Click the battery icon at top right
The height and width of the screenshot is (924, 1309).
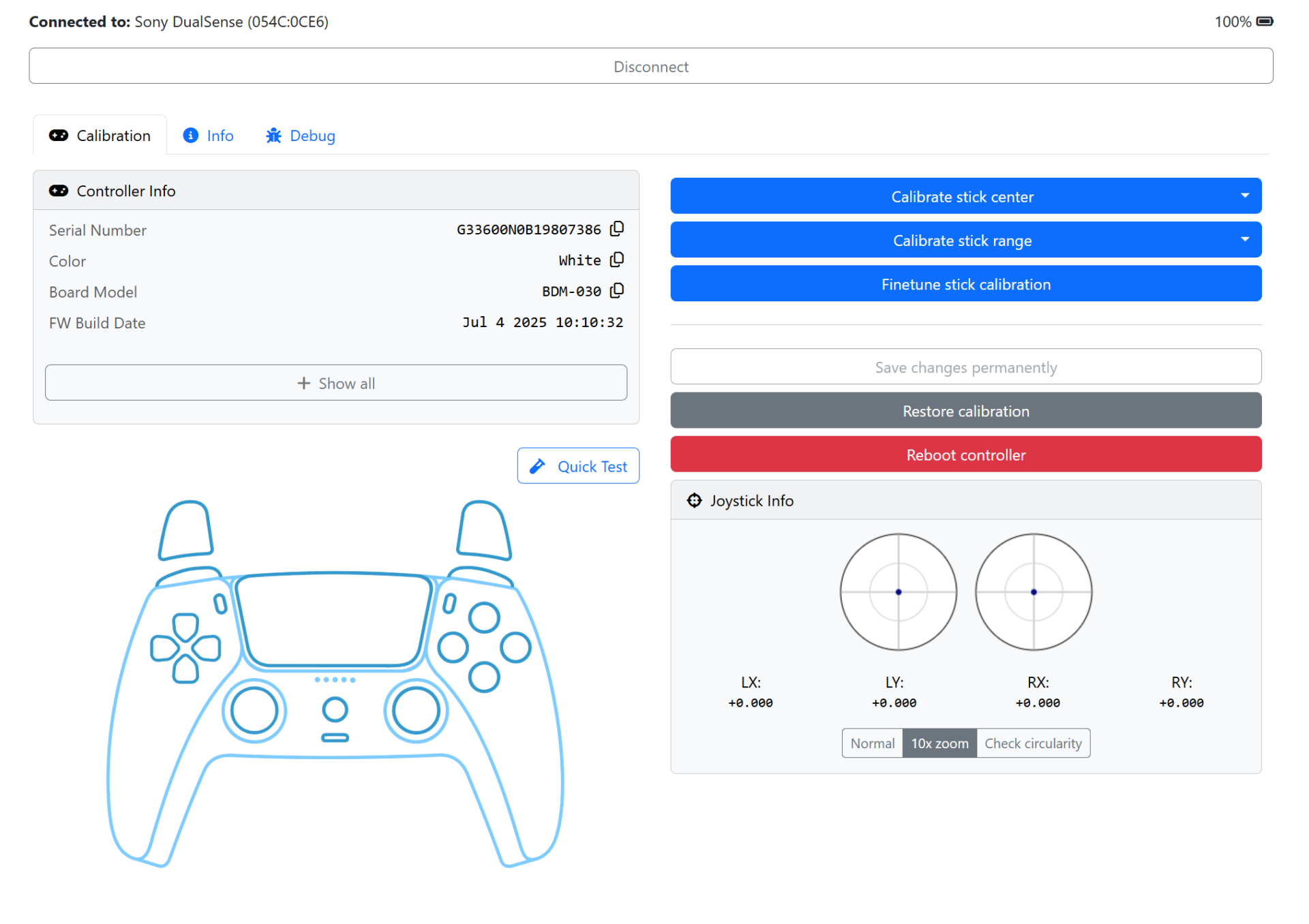pyautogui.click(x=1265, y=22)
